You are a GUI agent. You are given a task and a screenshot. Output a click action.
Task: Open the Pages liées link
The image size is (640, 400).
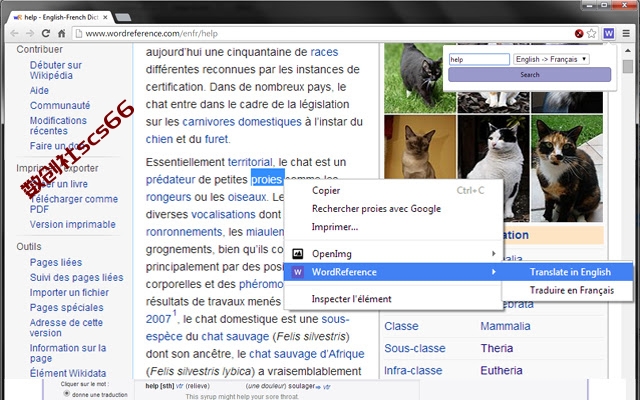56,262
